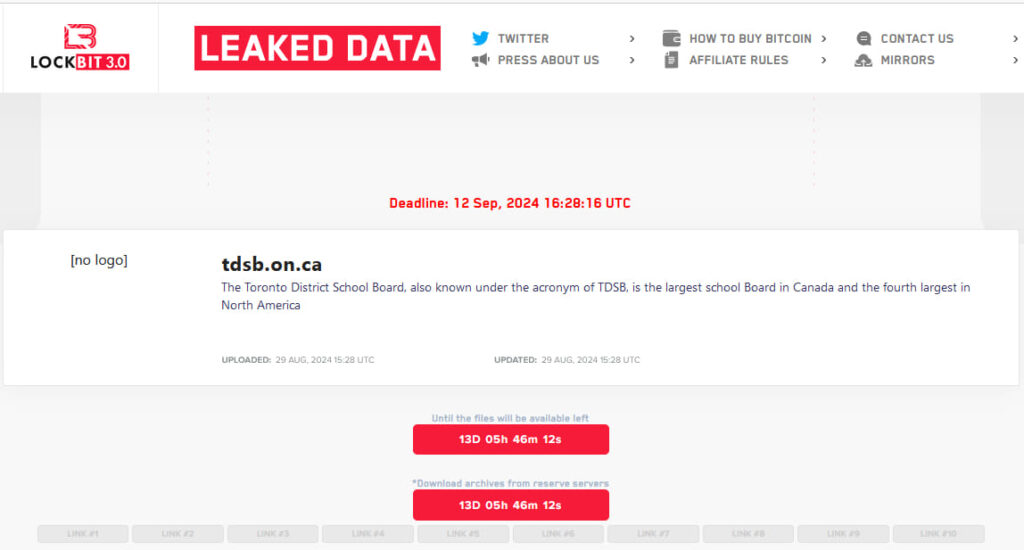1024x550 pixels.
Task: Expand the chevron beside How To Buy Bitcoin
Action: [824, 39]
